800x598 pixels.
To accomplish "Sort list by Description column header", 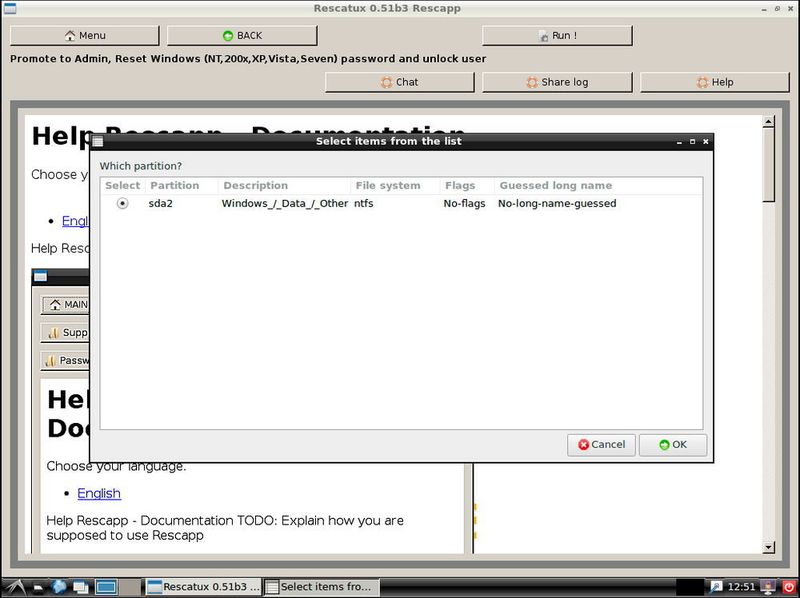I will 255,186.
